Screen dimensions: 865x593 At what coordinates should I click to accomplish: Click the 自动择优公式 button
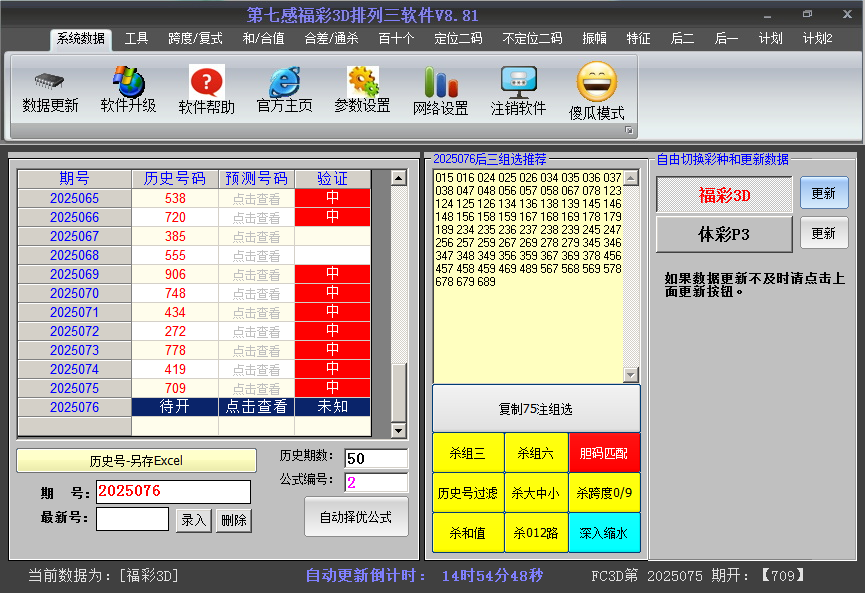pyautogui.click(x=356, y=517)
